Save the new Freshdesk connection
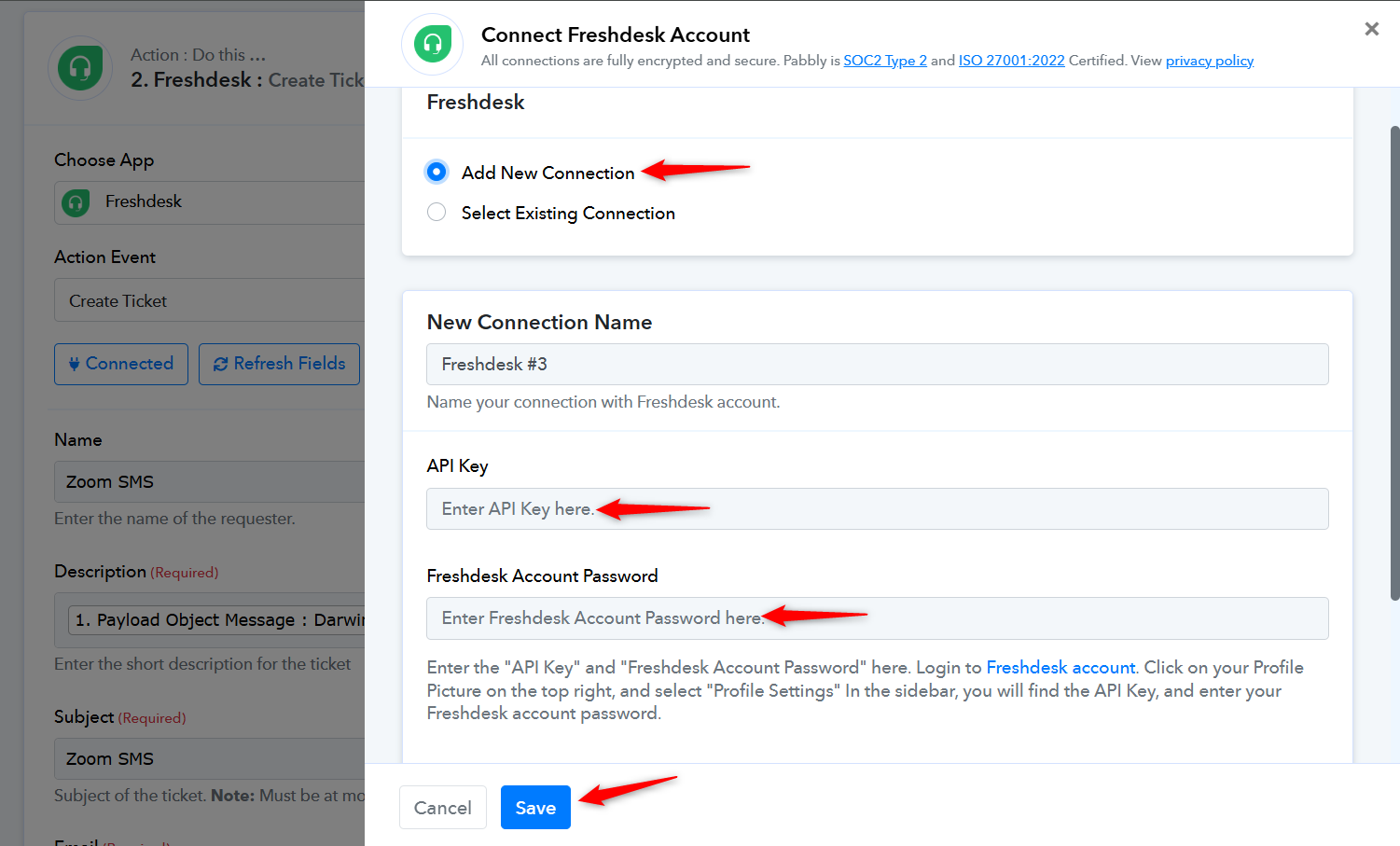1400x846 pixels. 535,808
